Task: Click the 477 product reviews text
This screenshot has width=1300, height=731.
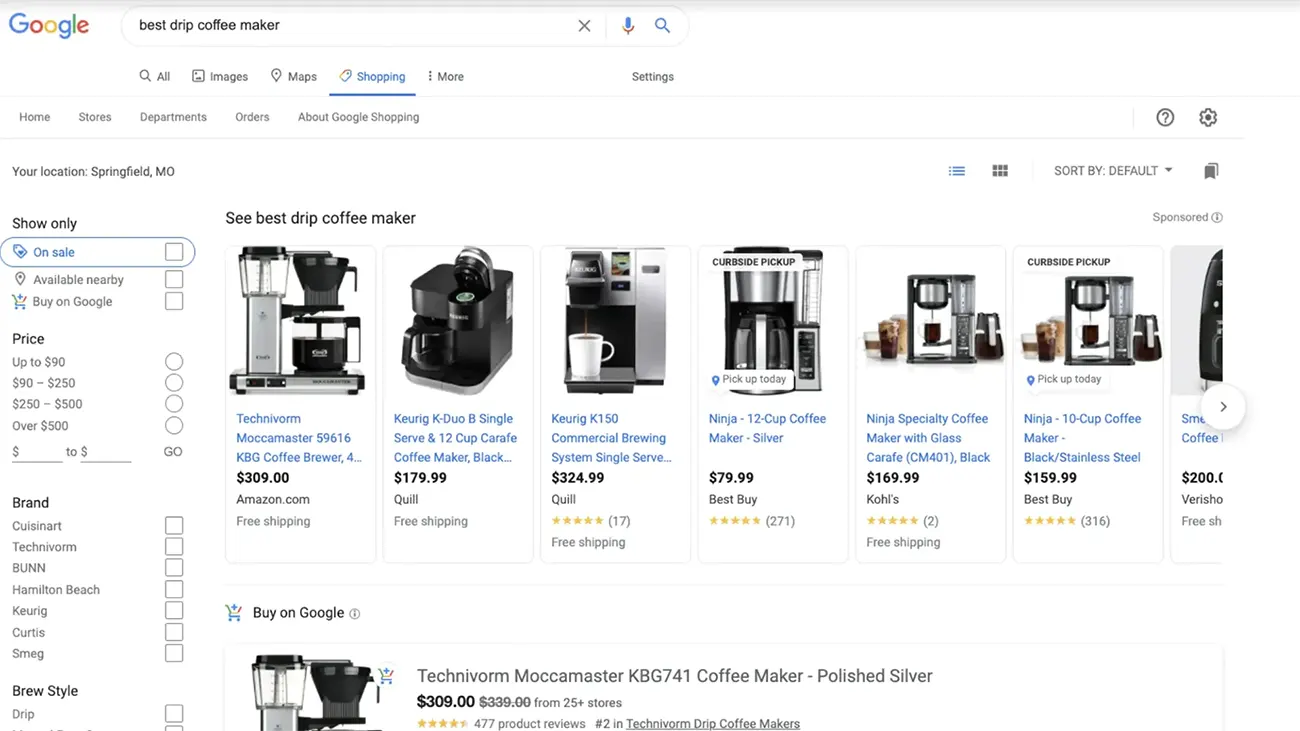Action: 529,724
